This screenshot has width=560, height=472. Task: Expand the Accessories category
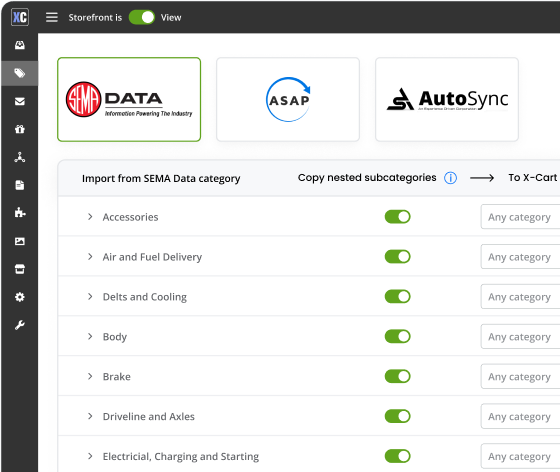pos(90,217)
